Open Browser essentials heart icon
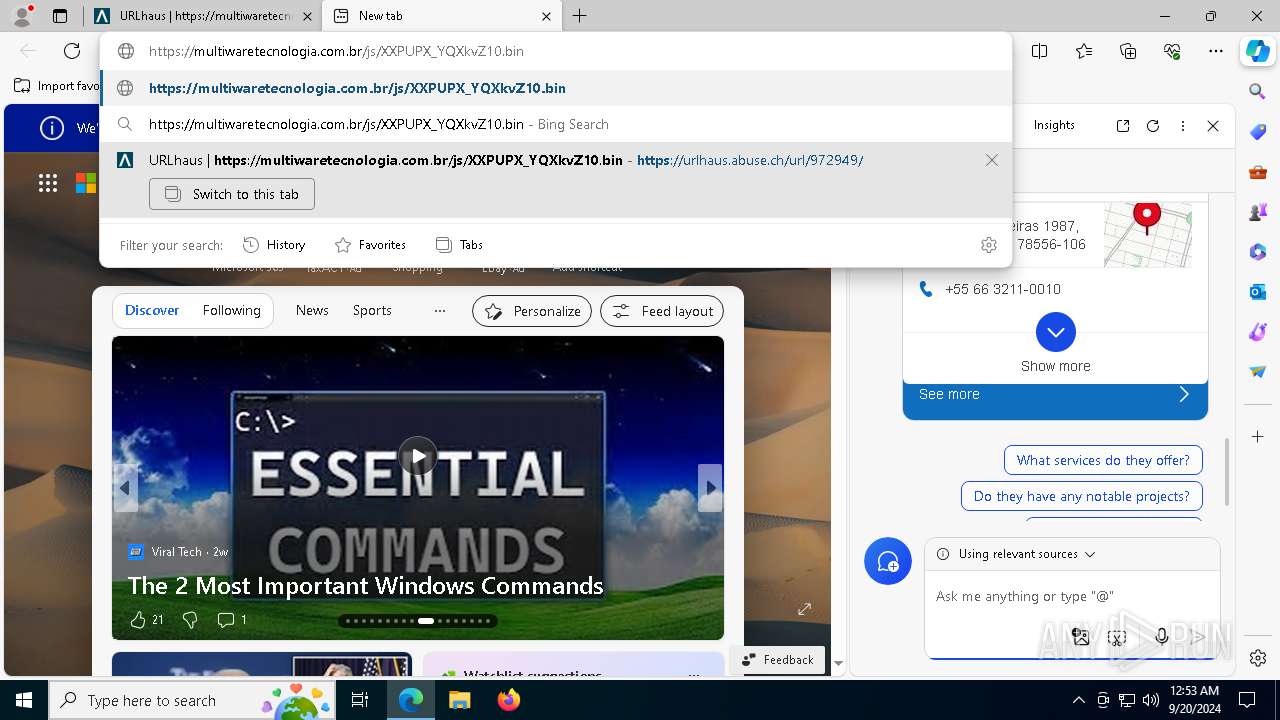The width and height of the screenshot is (1280, 720). click(1172, 51)
